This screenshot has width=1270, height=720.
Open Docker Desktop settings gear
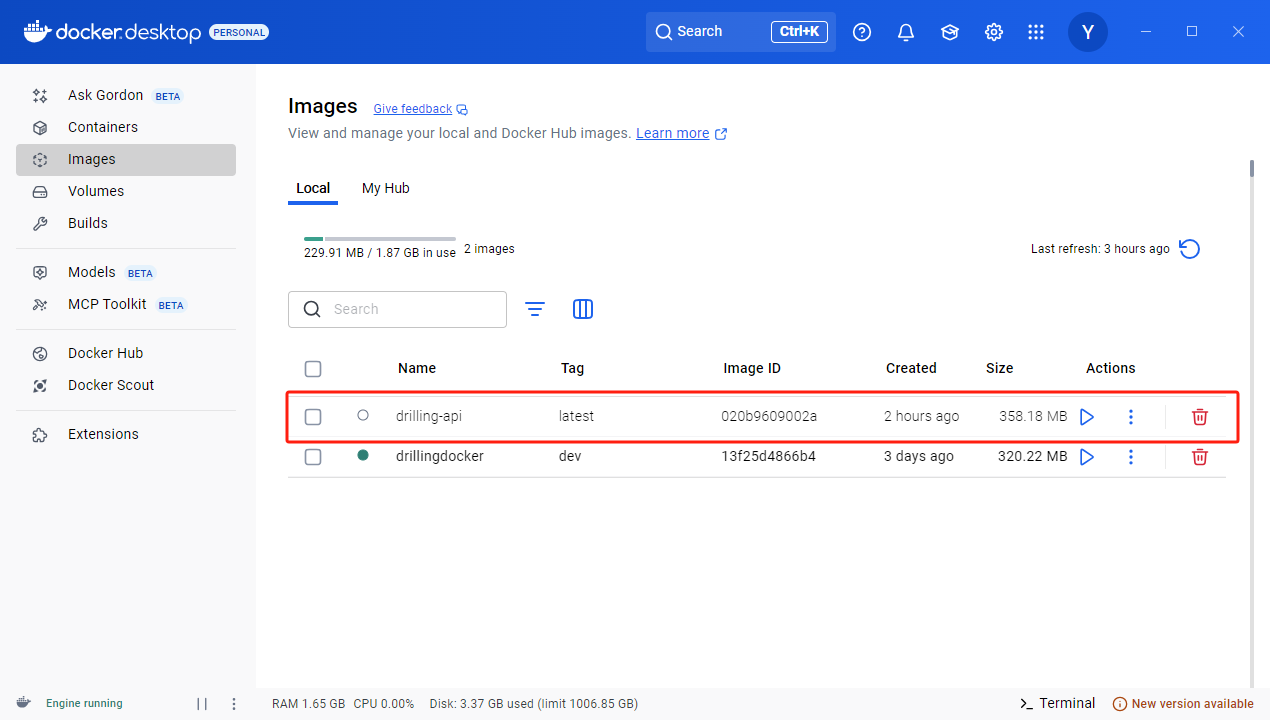point(993,32)
